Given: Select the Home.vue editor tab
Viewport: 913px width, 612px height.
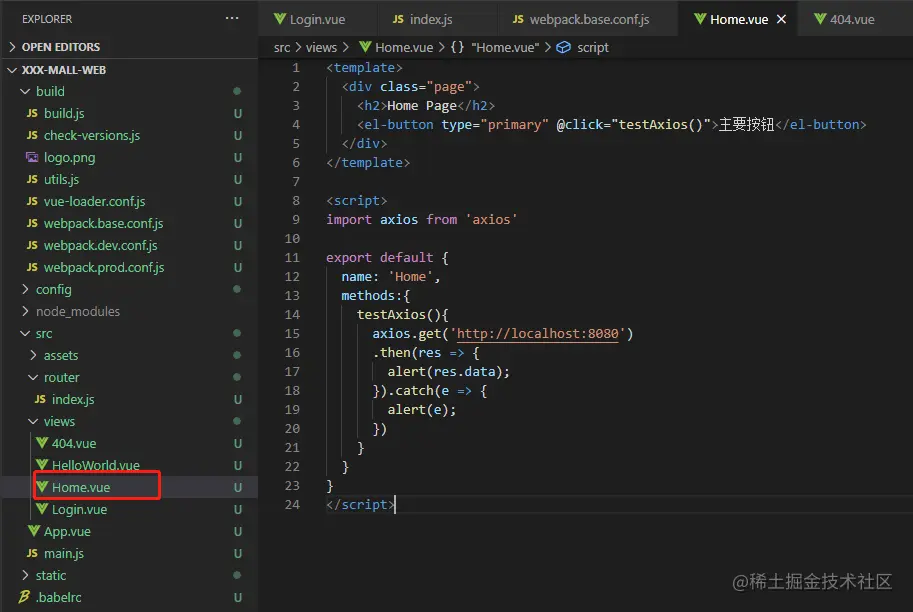Looking at the screenshot, I should (x=738, y=19).
